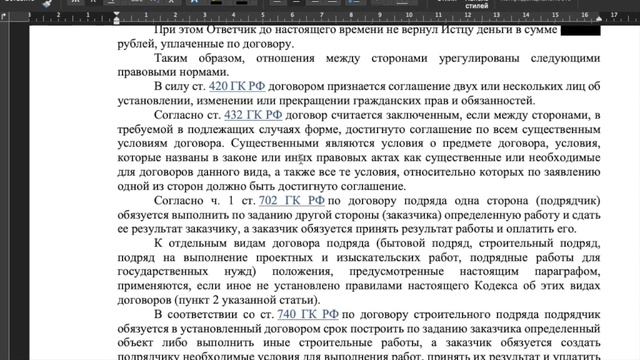Click the words "Таким образом,"
Image resolution: width=640 pixels, height=360 pixels.
tap(199, 58)
